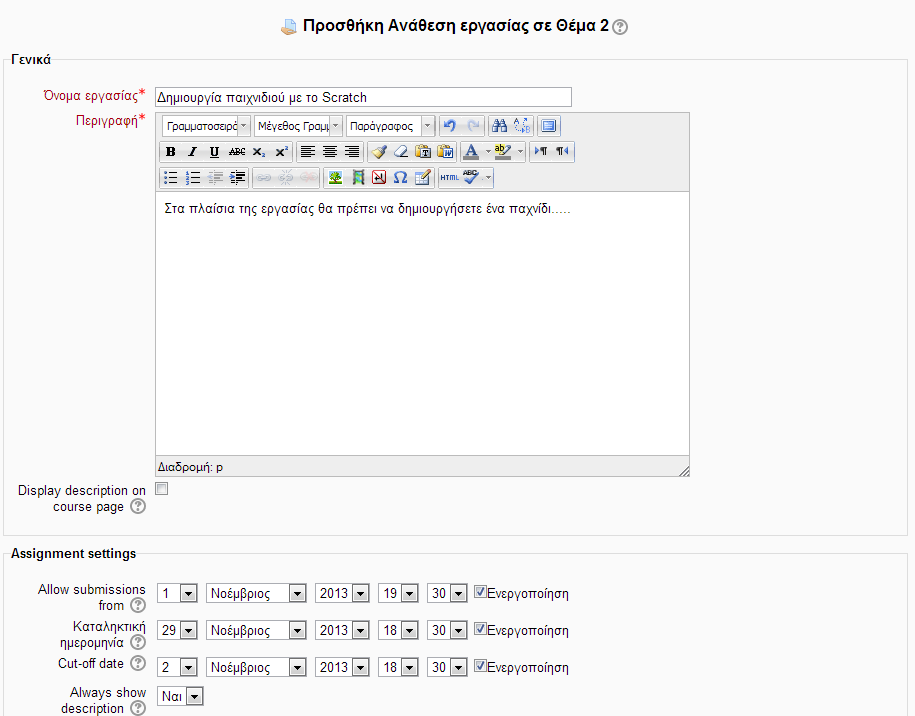Uncheck Ενεργοποίηση for Καταληκτική ημερομηνία
The height and width of the screenshot is (716, 915).
(x=480, y=629)
